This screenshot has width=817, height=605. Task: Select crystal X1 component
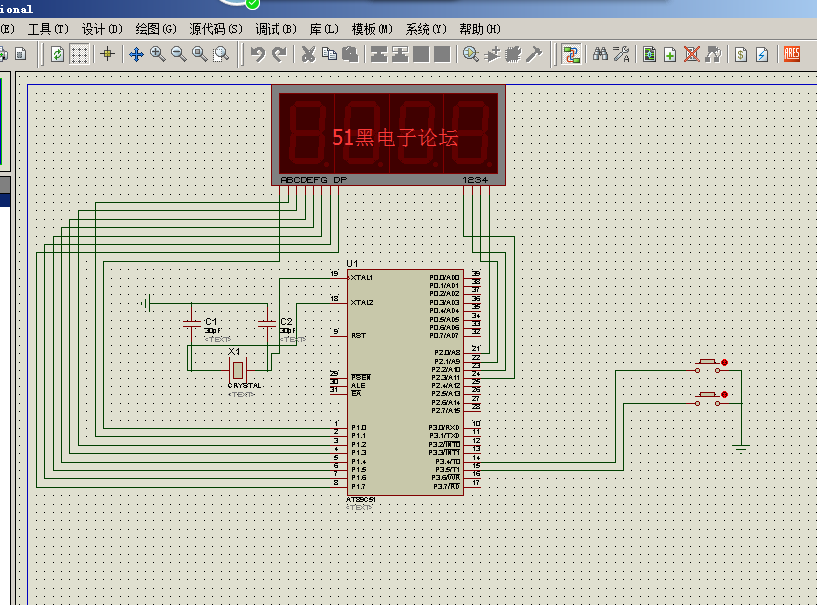pyautogui.click(x=238, y=370)
